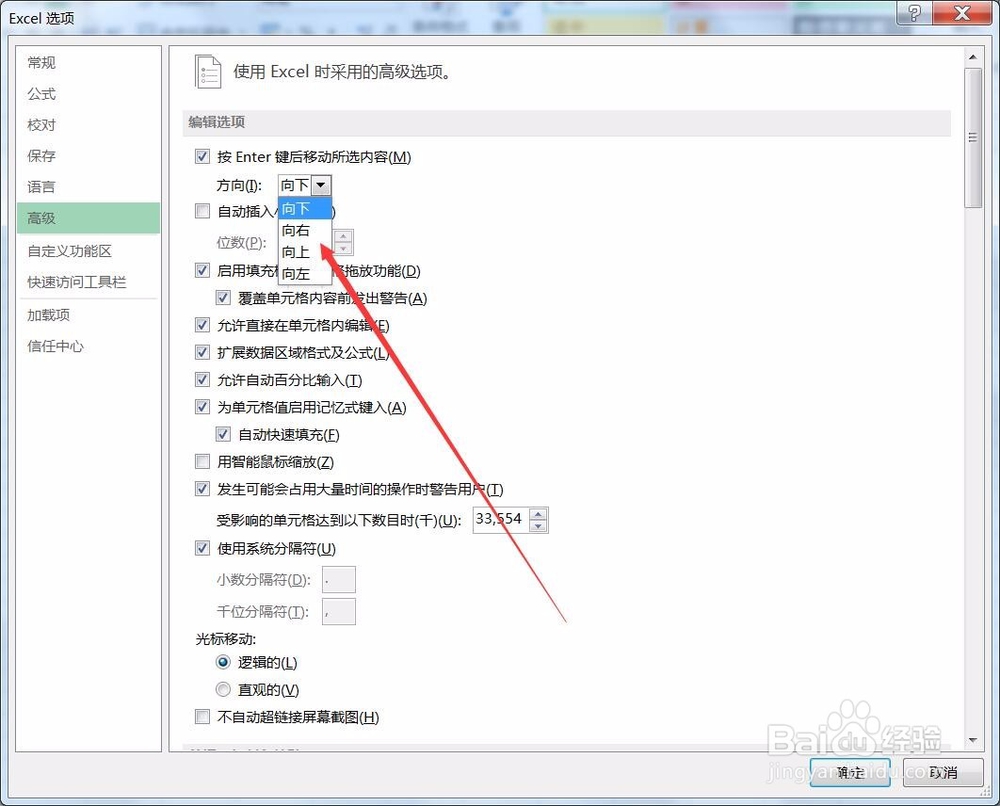Image resolution: width=1000 pixels, height=806 pixels.
Task: Toggle the 自动插入小数点 checkbox
Action: 202,211
